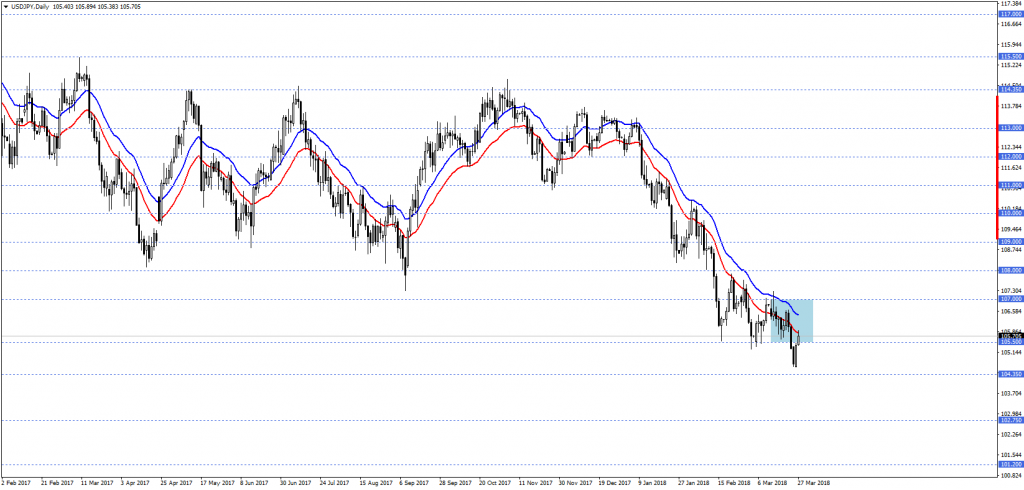Screen dimensions: 1024x490
Task: Click the 30 Jun 2017 date label
Action: pyautogui.click(x=296, y=484)
